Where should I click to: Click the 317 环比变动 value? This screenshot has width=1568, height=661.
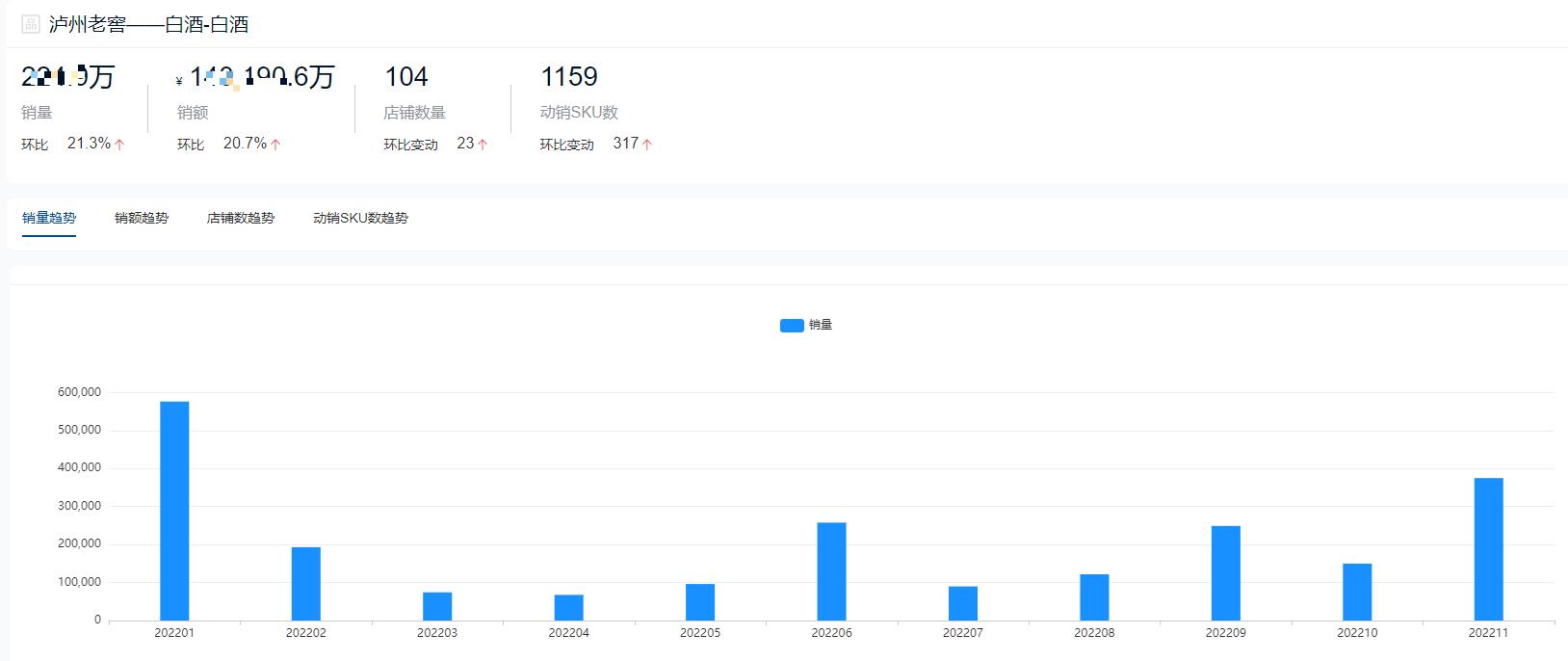click(x=626, y=144)
